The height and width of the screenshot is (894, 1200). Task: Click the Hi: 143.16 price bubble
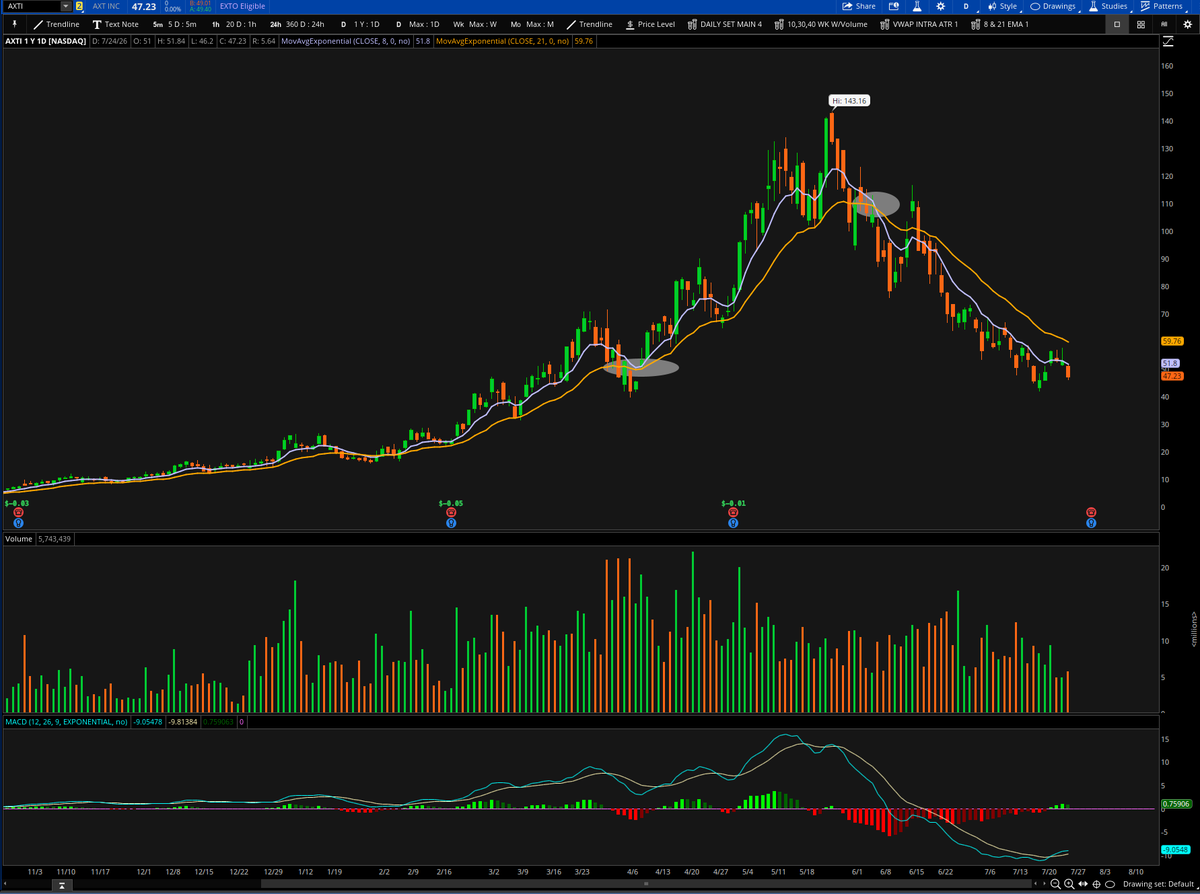click(x=850, y=100)
